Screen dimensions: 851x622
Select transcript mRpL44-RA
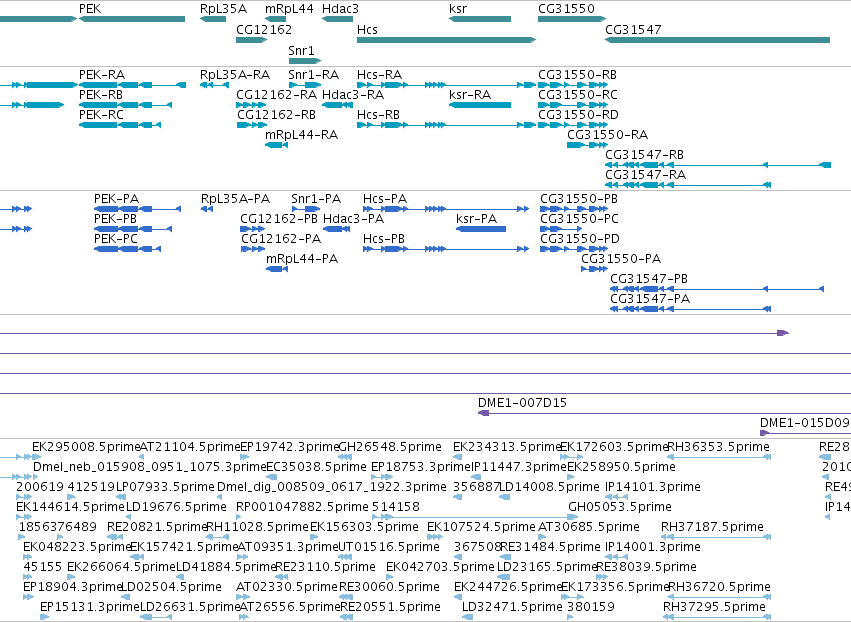tap(276, 145)
